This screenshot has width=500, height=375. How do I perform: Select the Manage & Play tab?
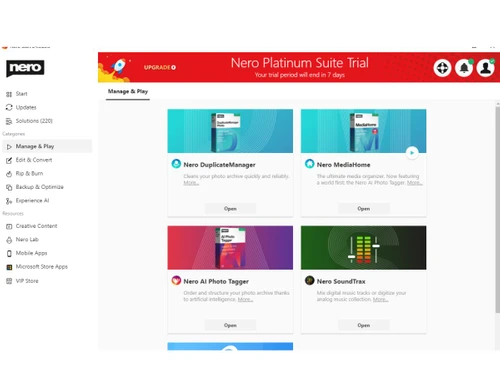[128, 91]
